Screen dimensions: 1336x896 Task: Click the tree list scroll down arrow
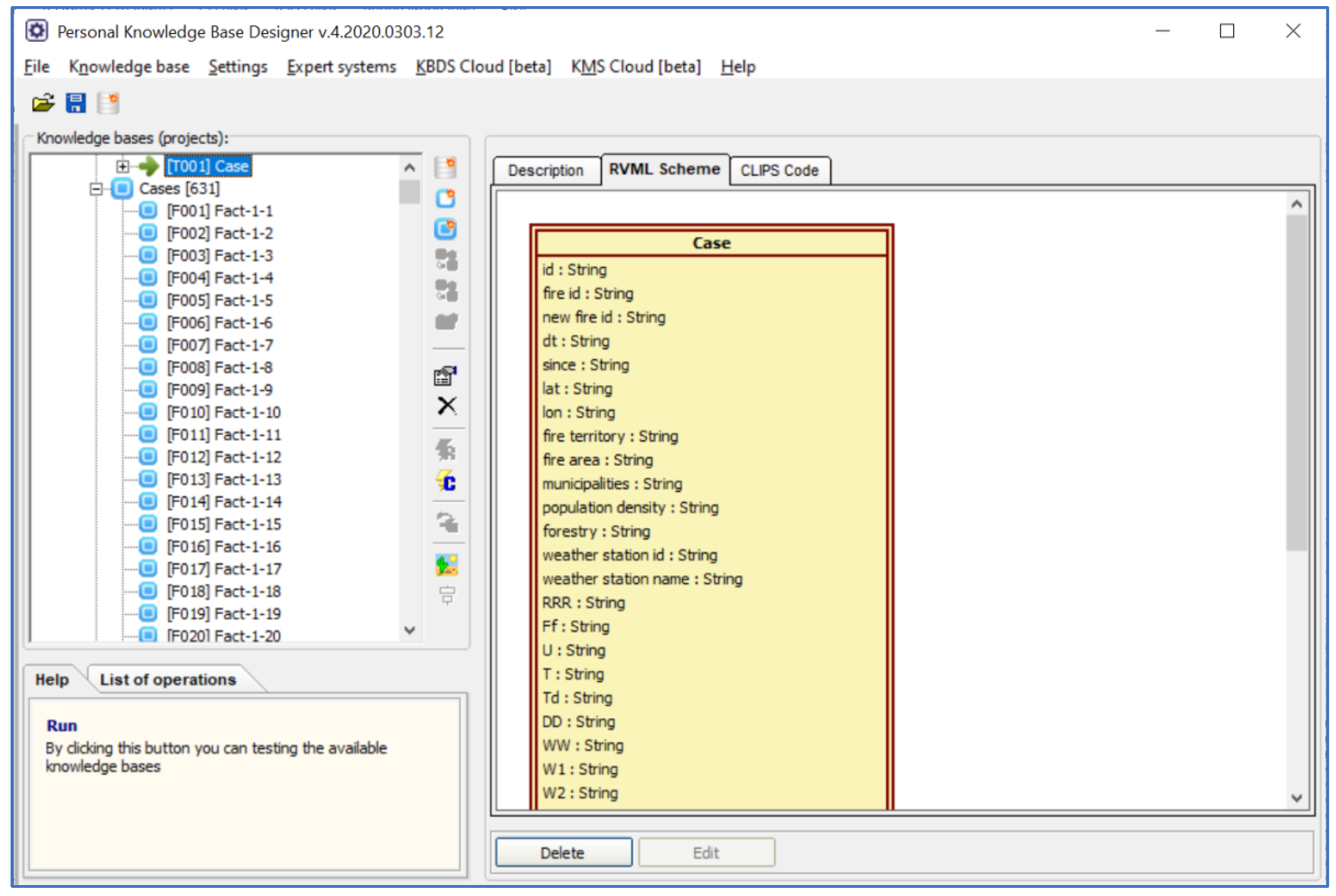[410, 630]
